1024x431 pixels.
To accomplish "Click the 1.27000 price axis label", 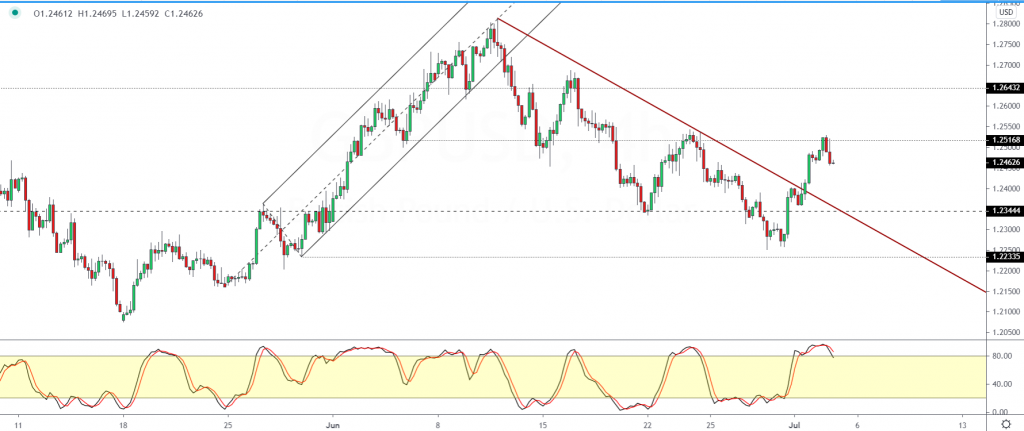I will 1005,65.
